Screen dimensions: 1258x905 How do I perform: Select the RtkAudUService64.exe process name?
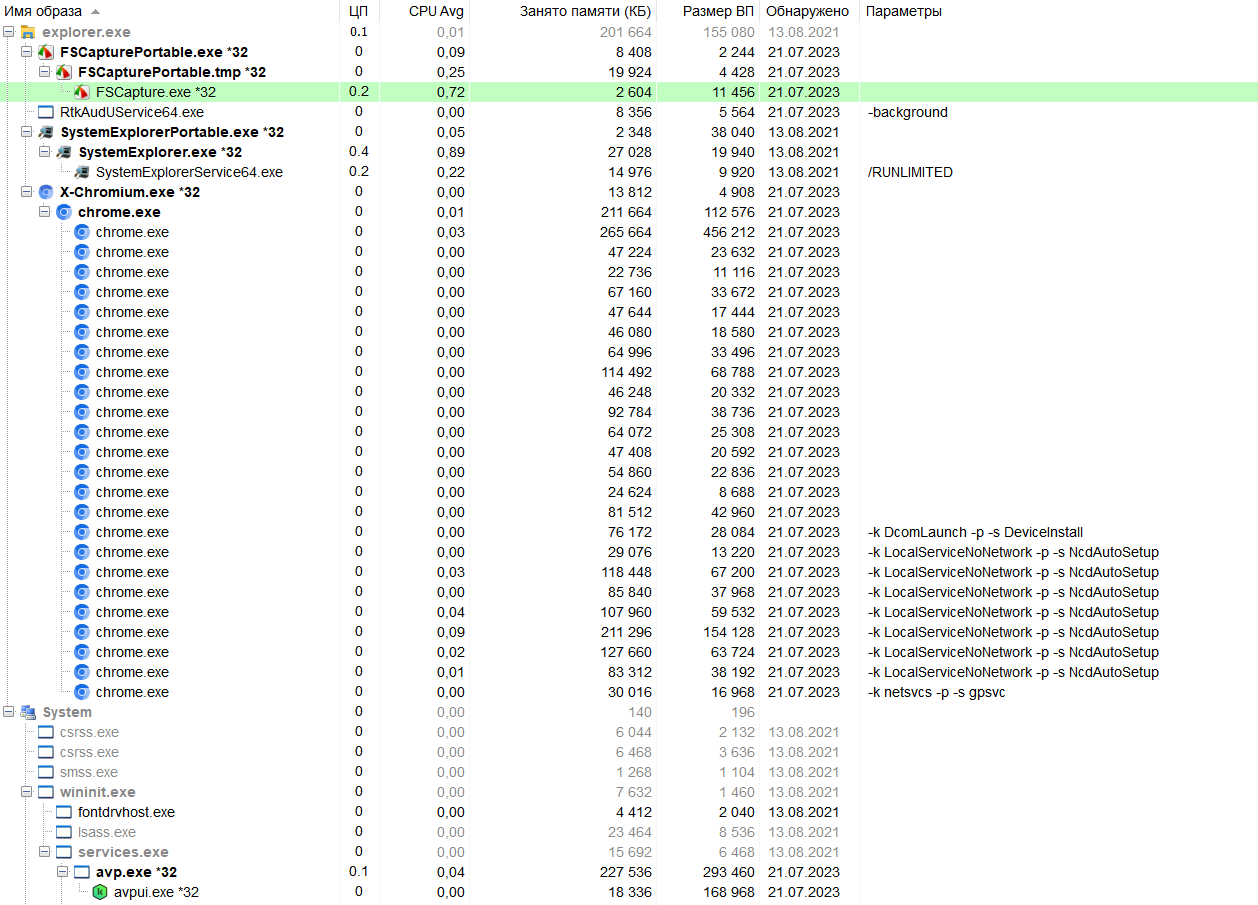[132, 112]
